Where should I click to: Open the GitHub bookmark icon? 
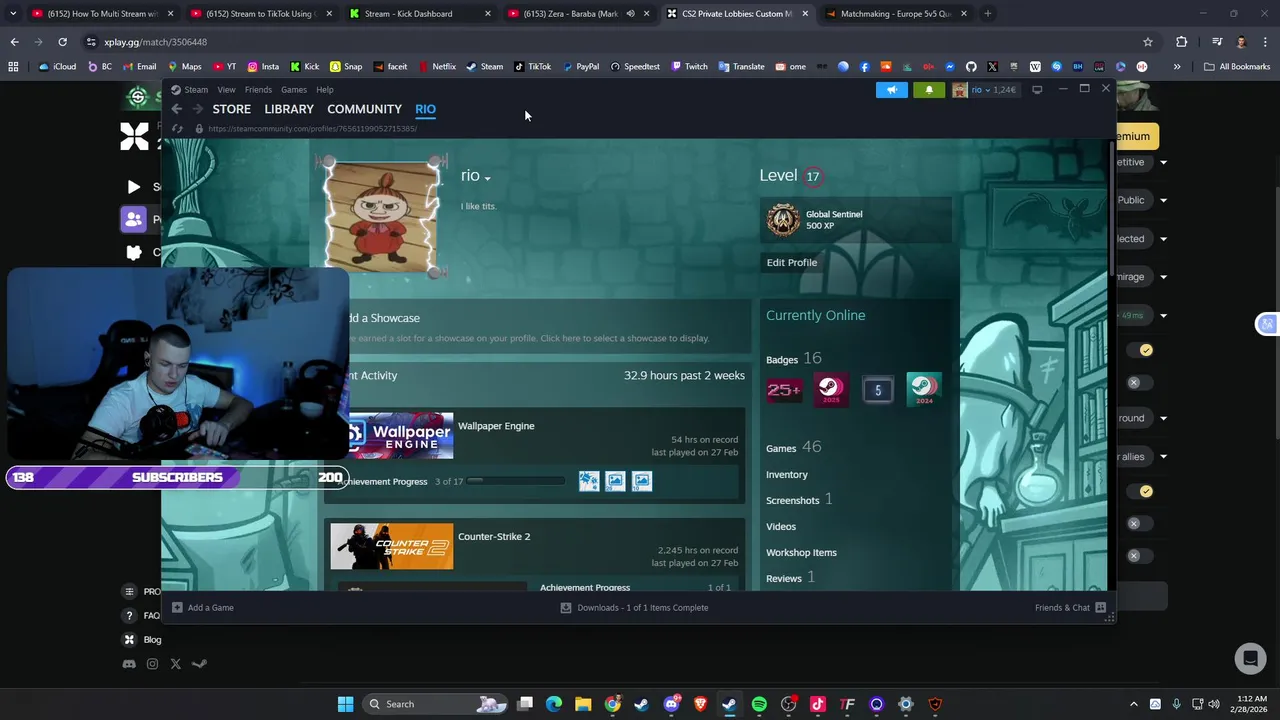[x=971, y=67]
